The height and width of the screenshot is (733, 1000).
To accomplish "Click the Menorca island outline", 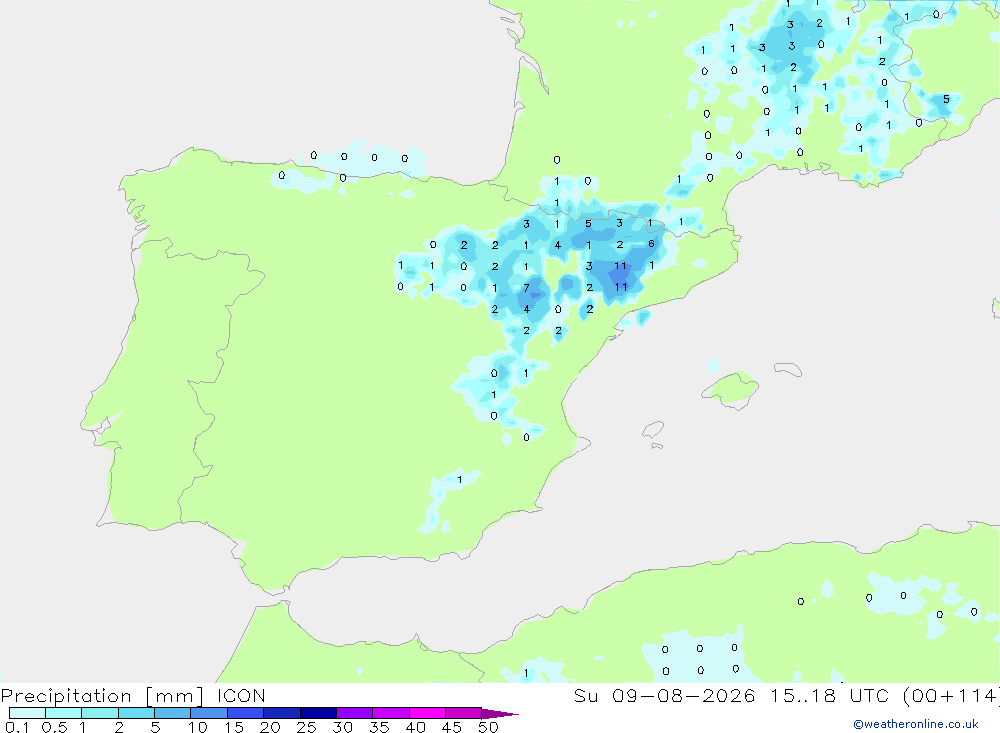I will coord(788,369).
